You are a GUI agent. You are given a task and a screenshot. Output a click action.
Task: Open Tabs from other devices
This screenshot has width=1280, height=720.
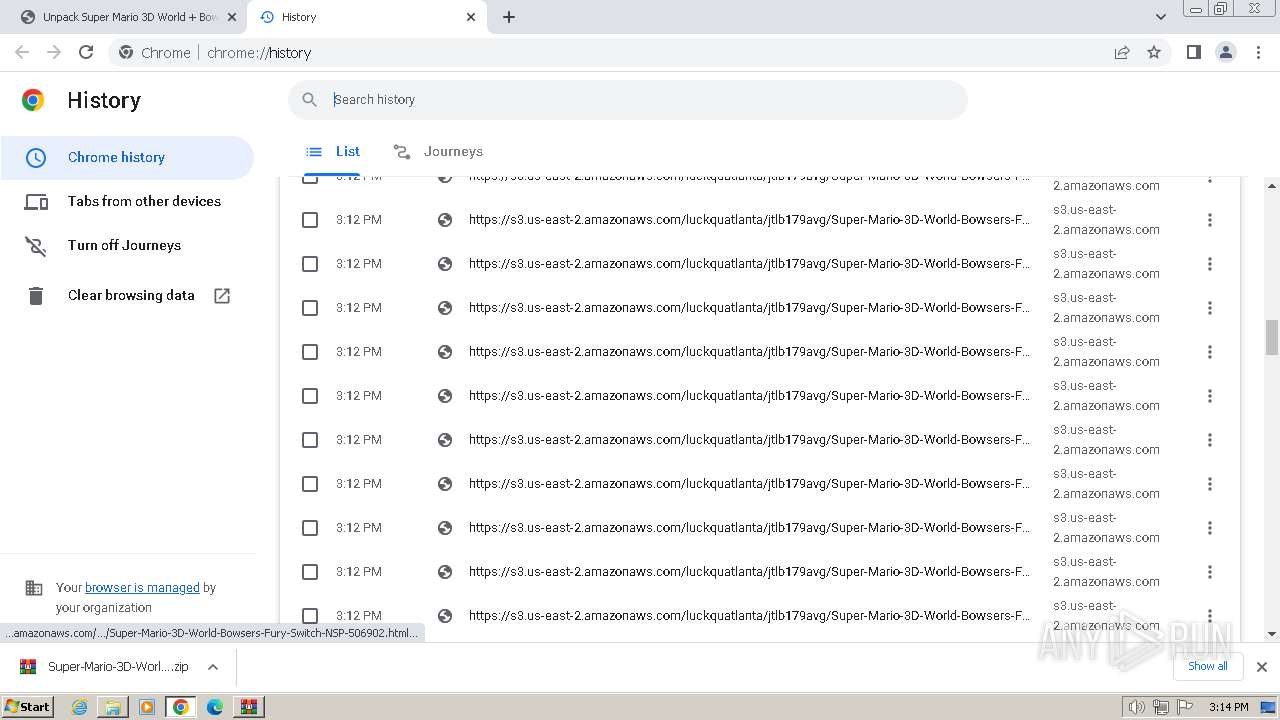tap(127, 202)
